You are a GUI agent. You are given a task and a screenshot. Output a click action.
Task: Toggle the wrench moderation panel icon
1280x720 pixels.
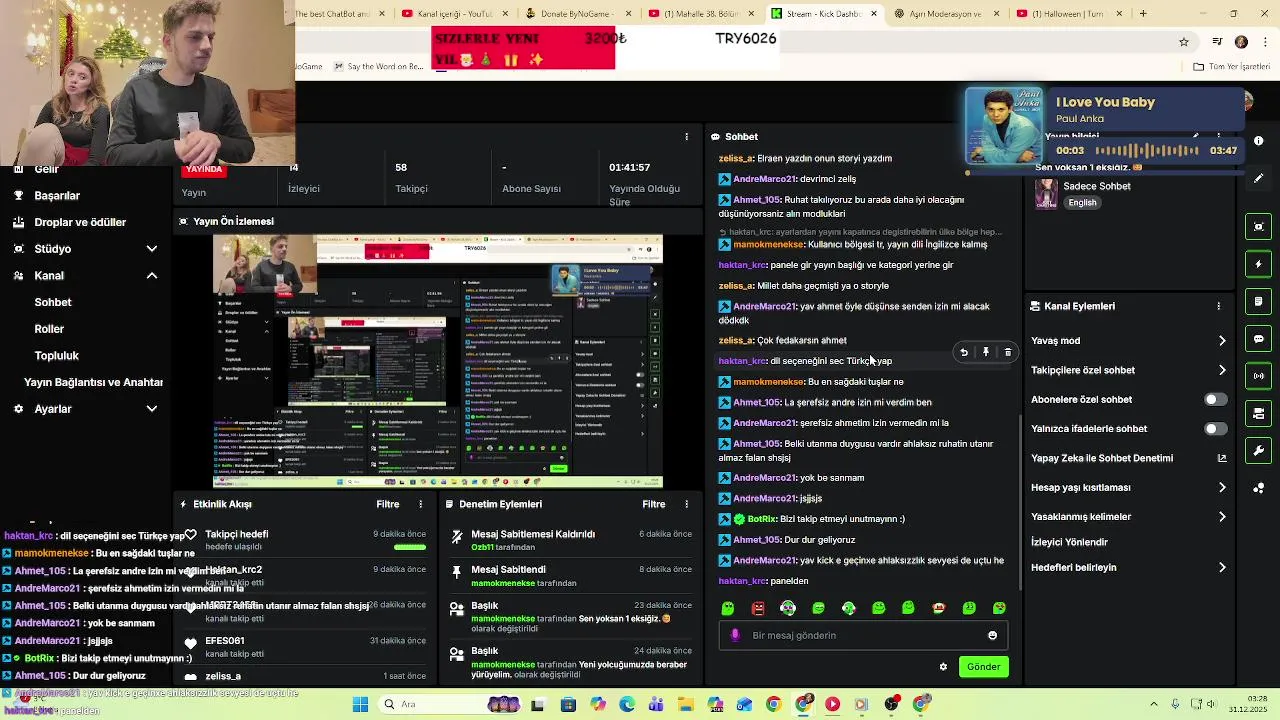tap(1259, 451)
